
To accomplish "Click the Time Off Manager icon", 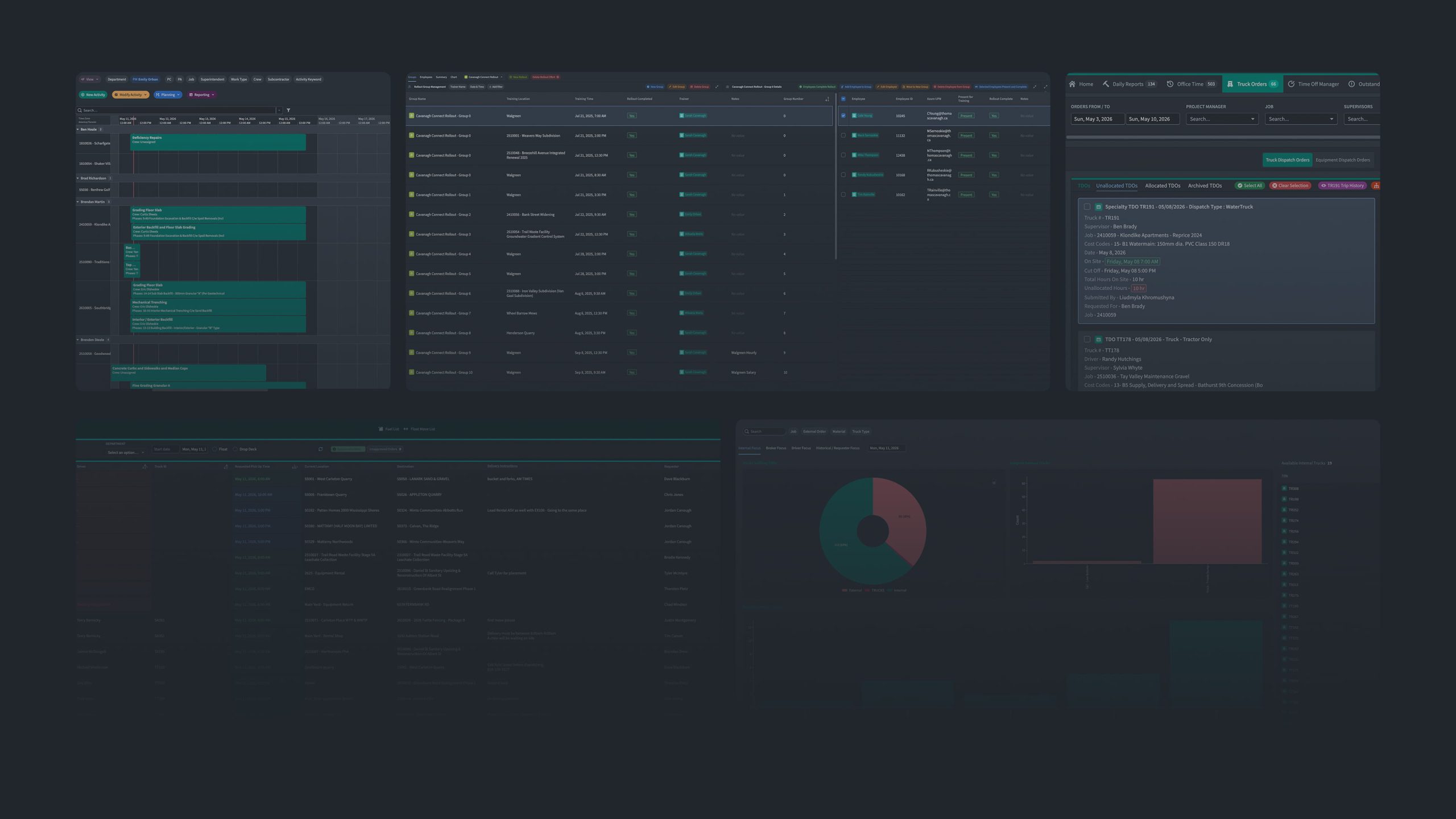I will pos(1291,84).
